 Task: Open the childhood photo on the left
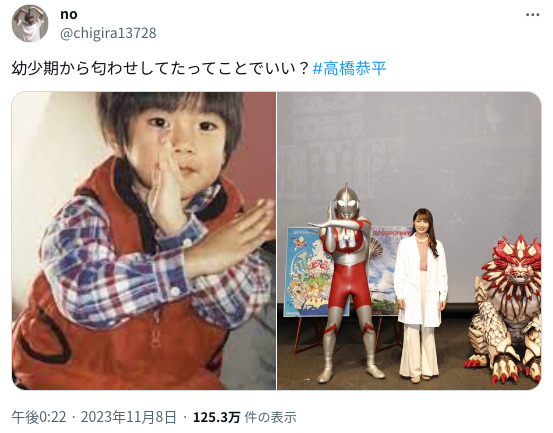coord(144,241)
